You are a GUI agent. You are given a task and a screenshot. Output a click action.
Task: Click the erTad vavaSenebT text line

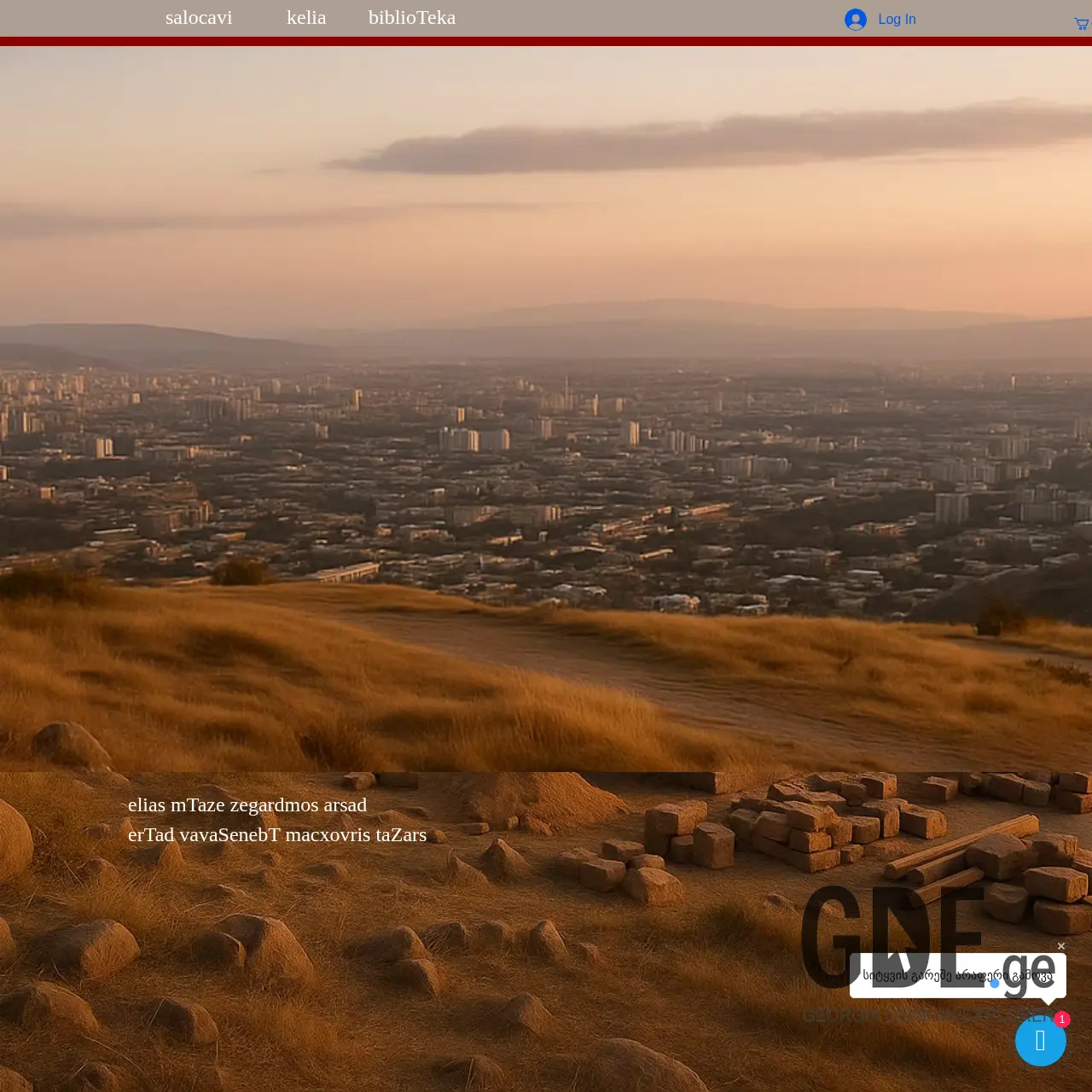pyautogui.click(x=277, y=834)
